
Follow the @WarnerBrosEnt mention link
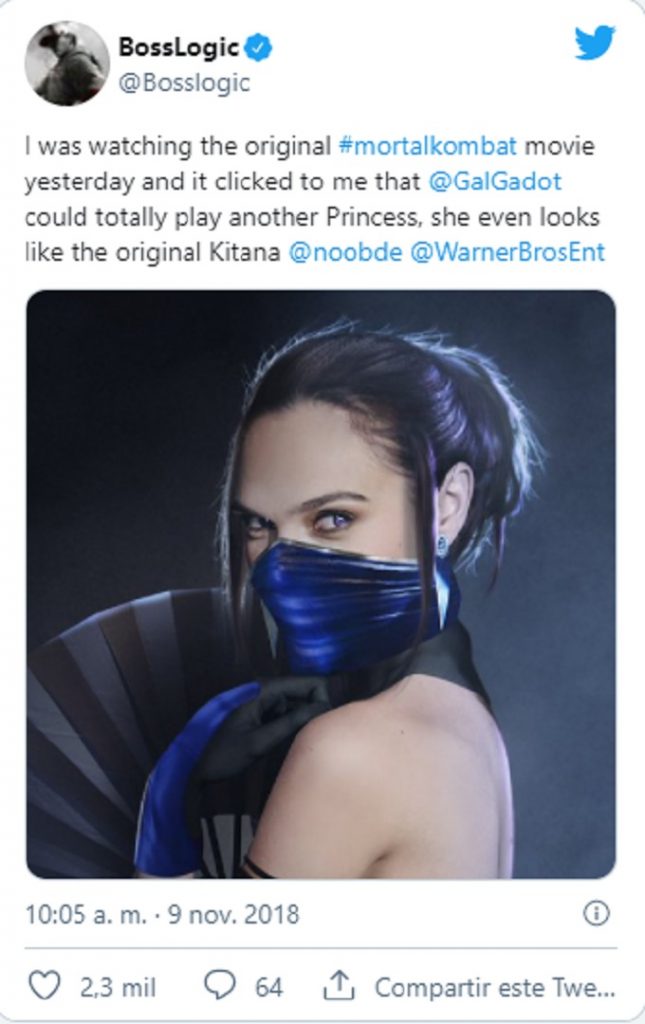(x=507, y=252)
